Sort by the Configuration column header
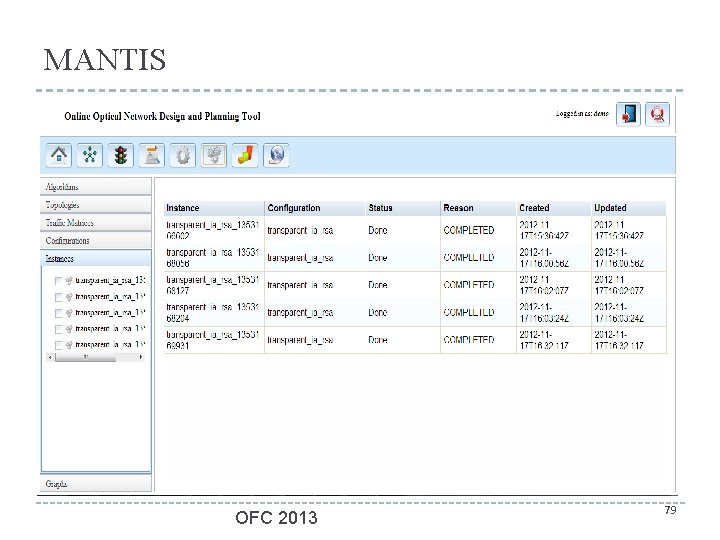Image resolution: width=720 pixels, height=540 pixels. (x=315, y=208)
